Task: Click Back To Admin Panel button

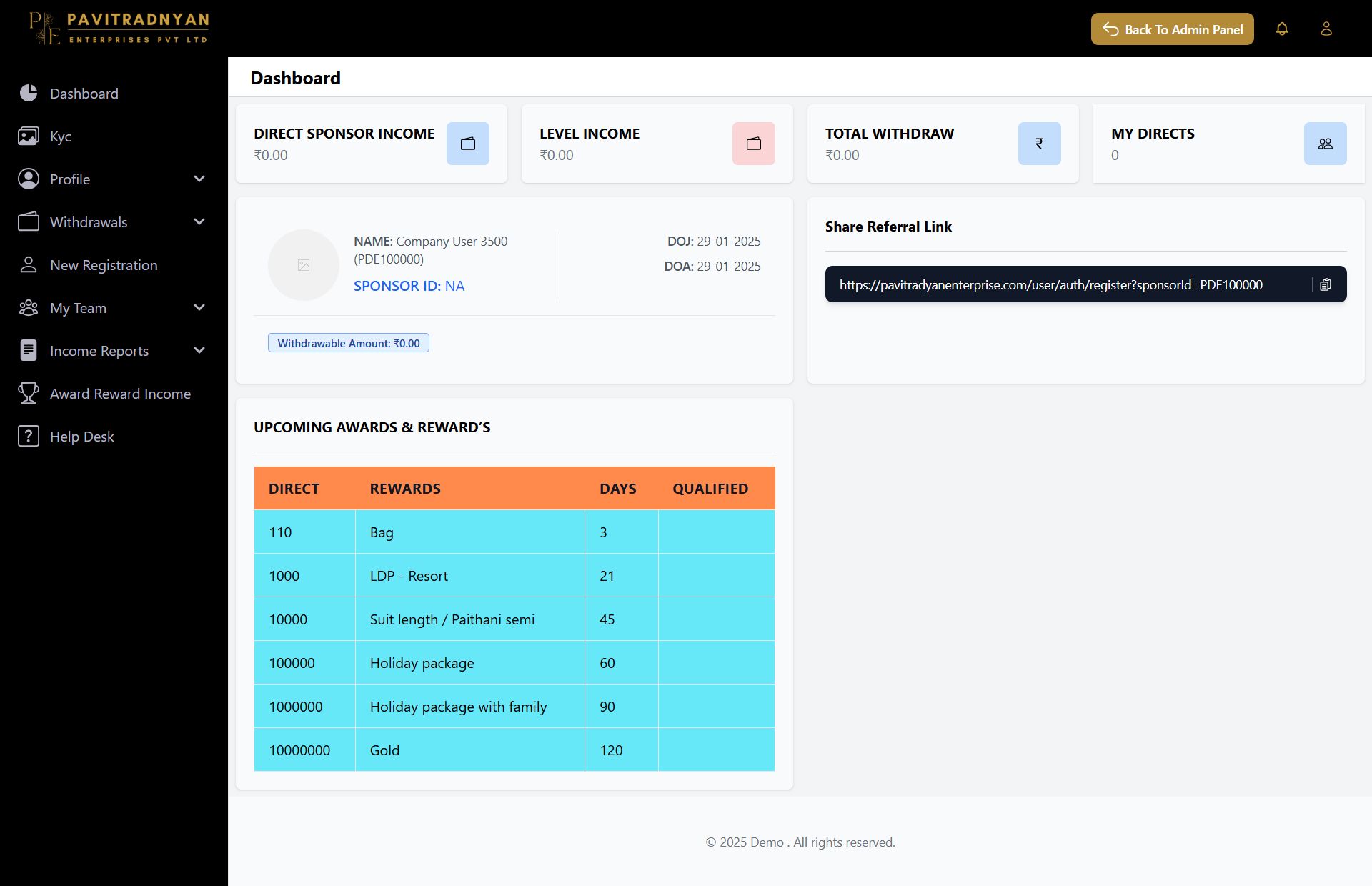Action: pos(1172,29)
